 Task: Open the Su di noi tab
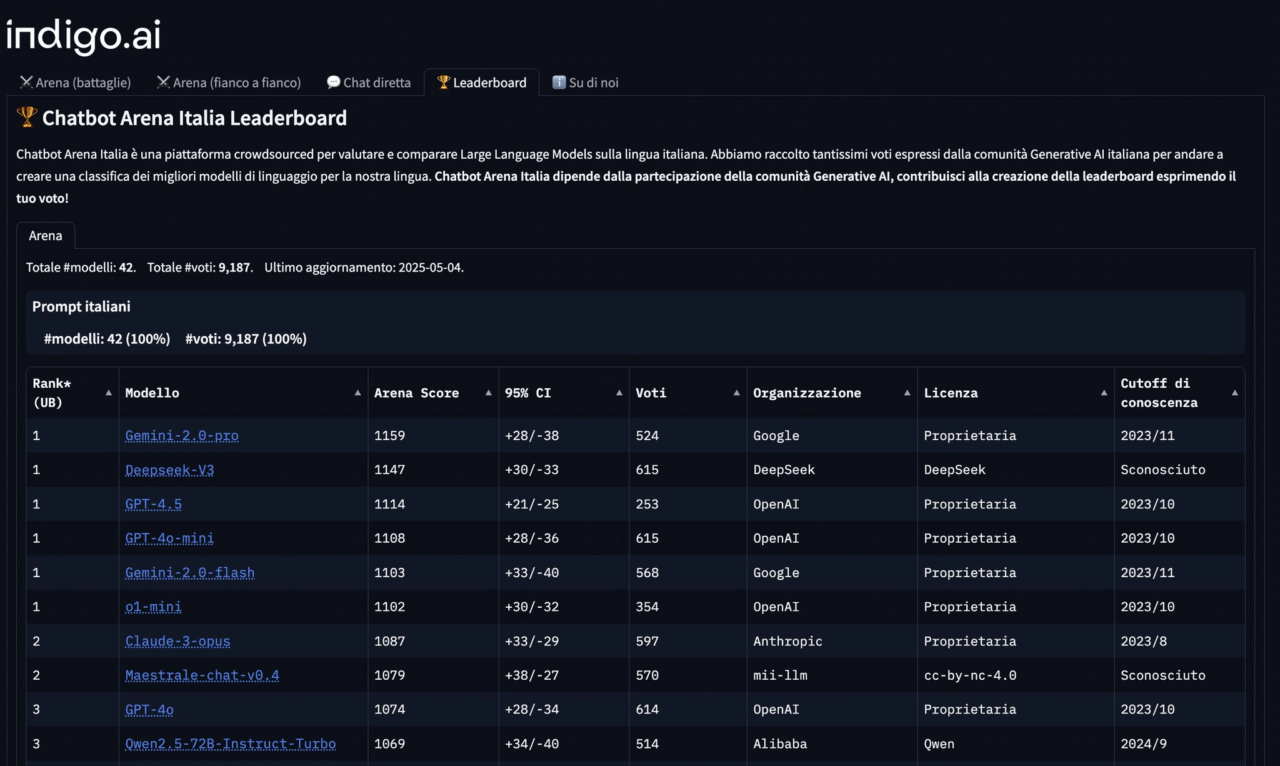point(585,82)
